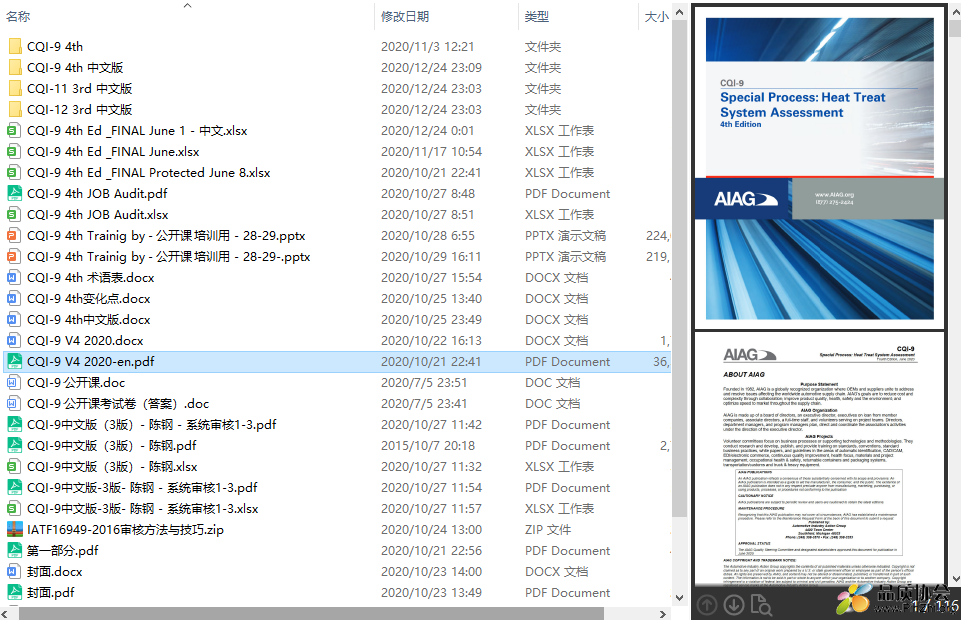Click spreadsheet icon of CQI-9 4th JOB Audit.xlsx
The image size is (961, 620).
click(x=13, y=214)
